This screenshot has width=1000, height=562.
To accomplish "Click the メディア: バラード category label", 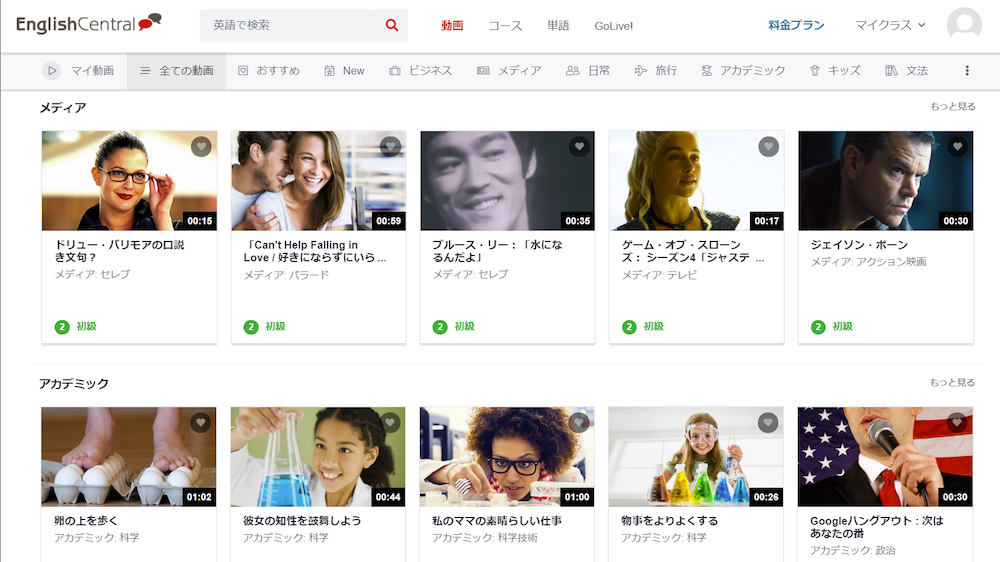I will [x=286, y=275].
